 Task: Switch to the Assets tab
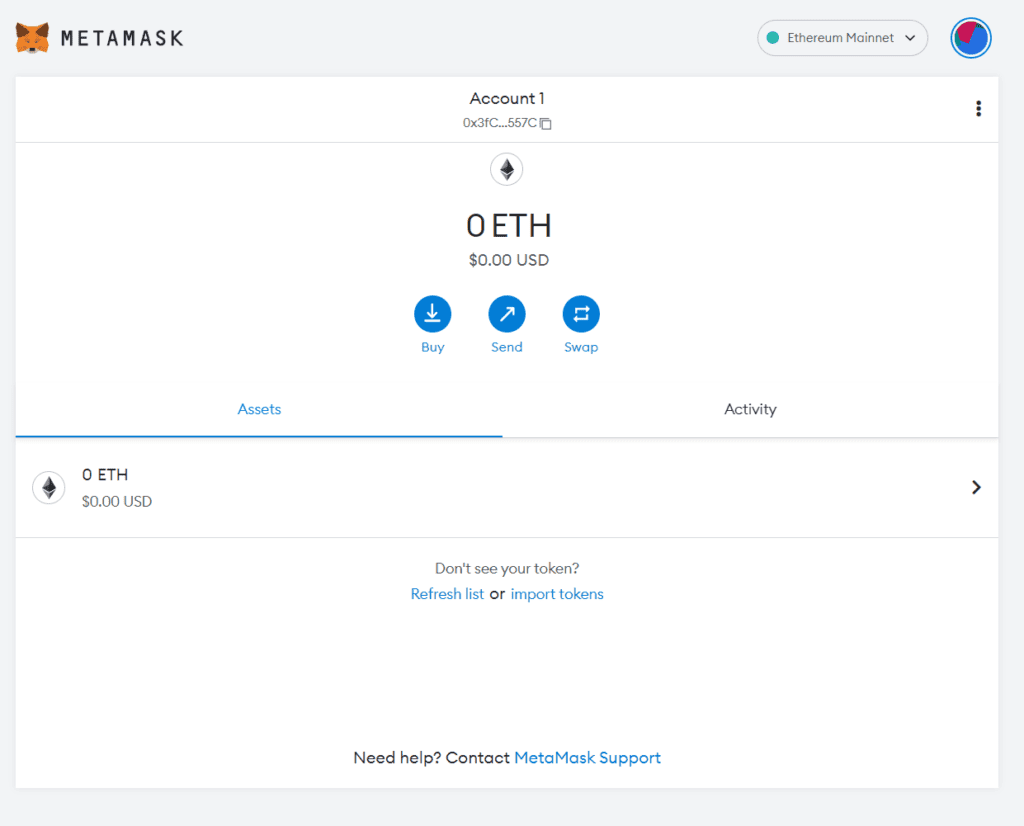point(259,409)
